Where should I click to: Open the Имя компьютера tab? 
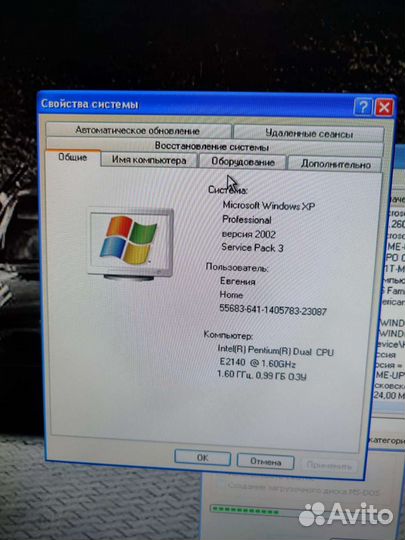tap(149, 160)
